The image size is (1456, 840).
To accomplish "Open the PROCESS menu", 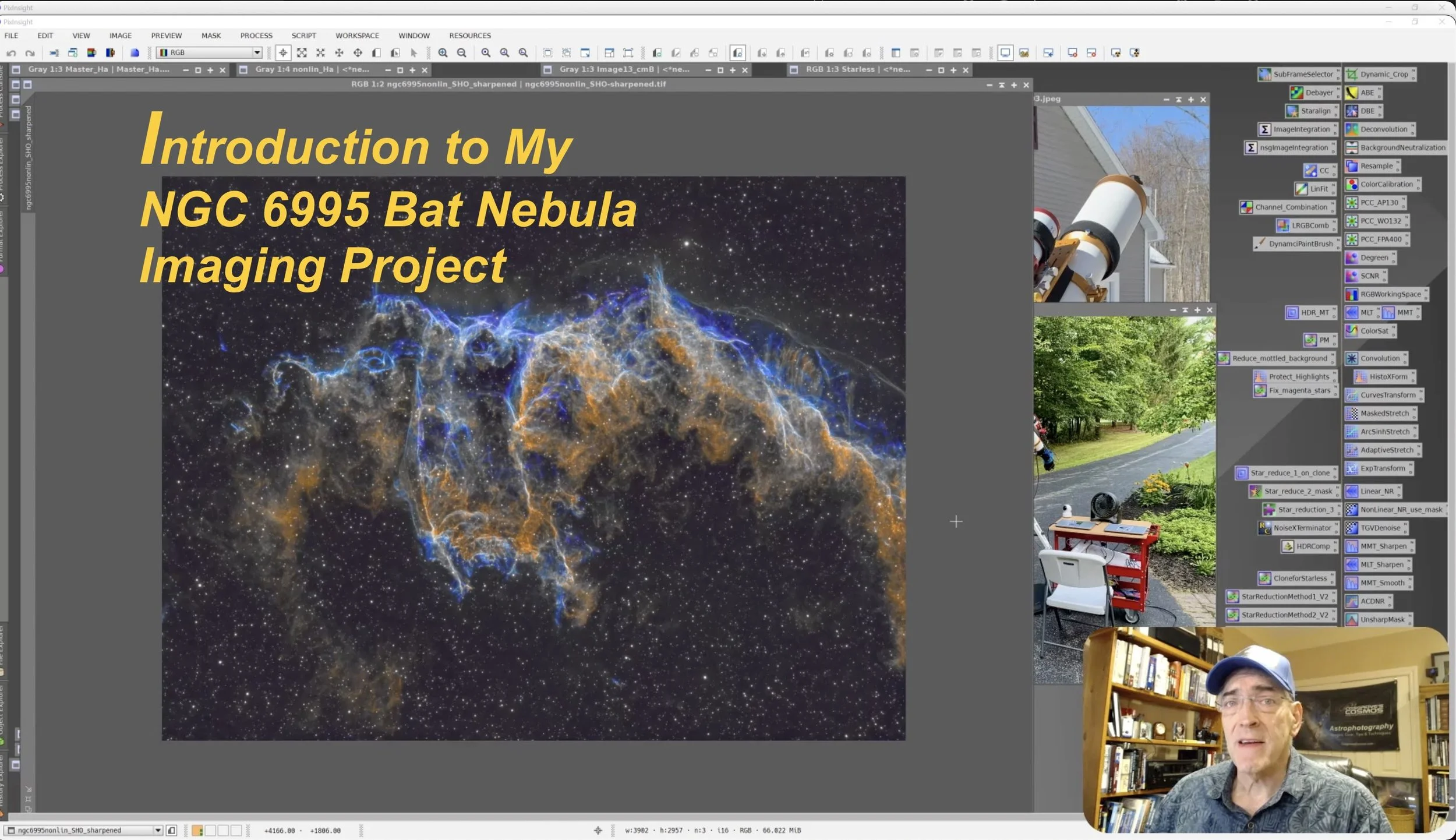I will click(256, 36).
